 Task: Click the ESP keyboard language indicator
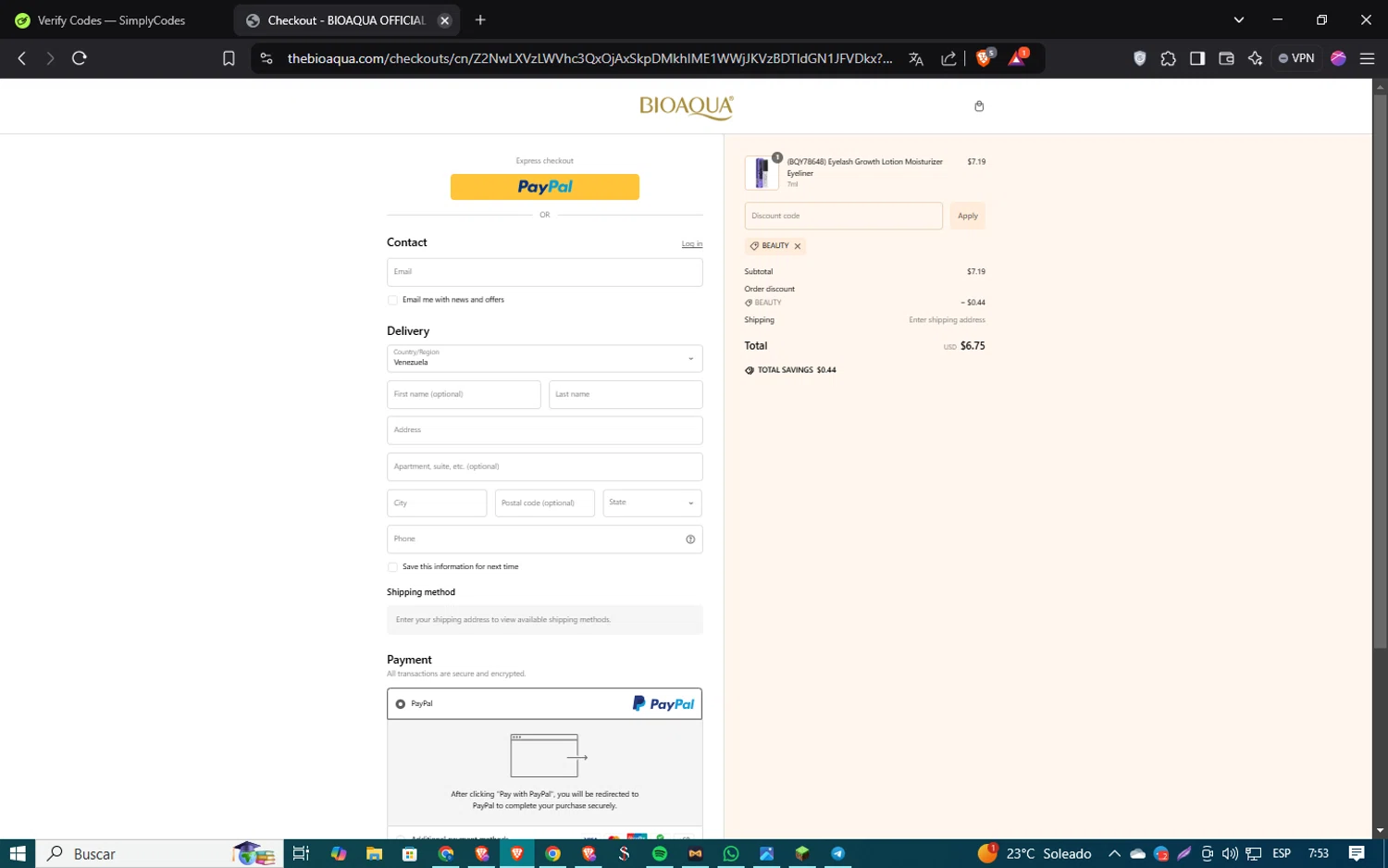[1282, 853]
